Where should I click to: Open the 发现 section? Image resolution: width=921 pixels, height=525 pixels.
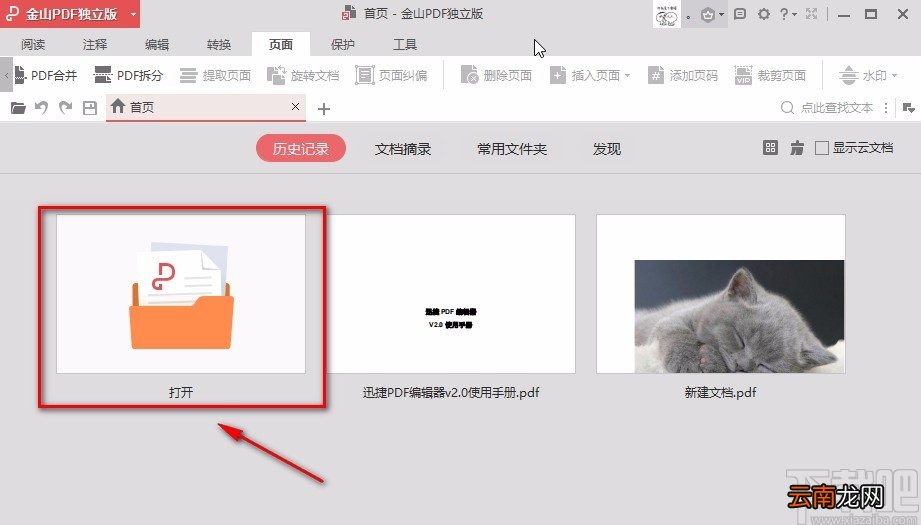pyautogui.click(x=607, y=149)
